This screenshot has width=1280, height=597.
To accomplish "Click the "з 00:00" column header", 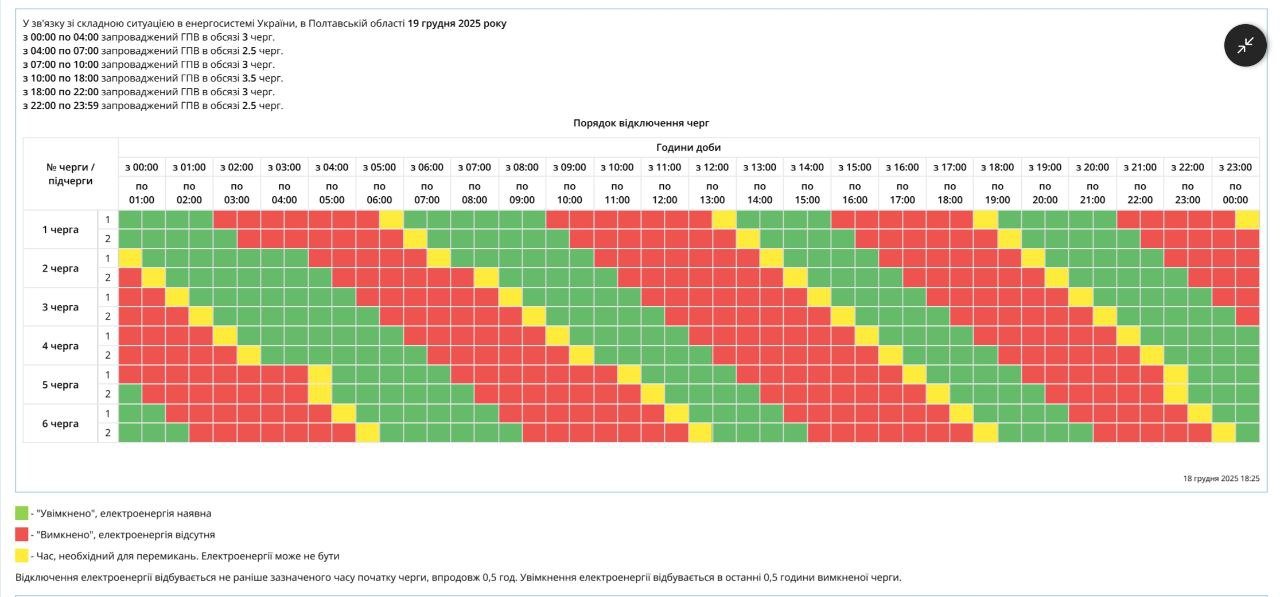I will click(142, 167).
